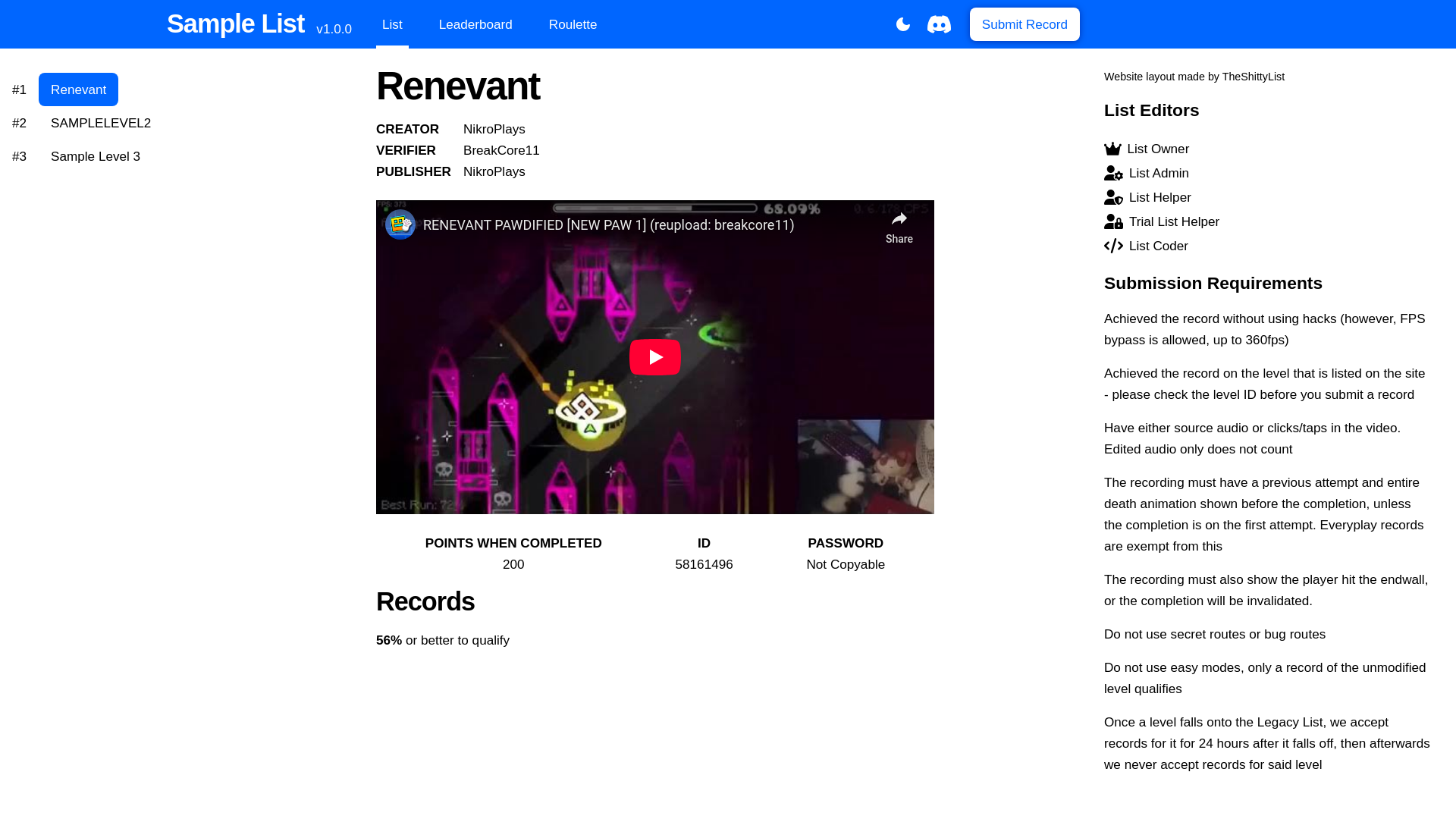Open Sample Level 3 in the list
This screenshot has height=819, width=1456.
(x=96, y=156)
